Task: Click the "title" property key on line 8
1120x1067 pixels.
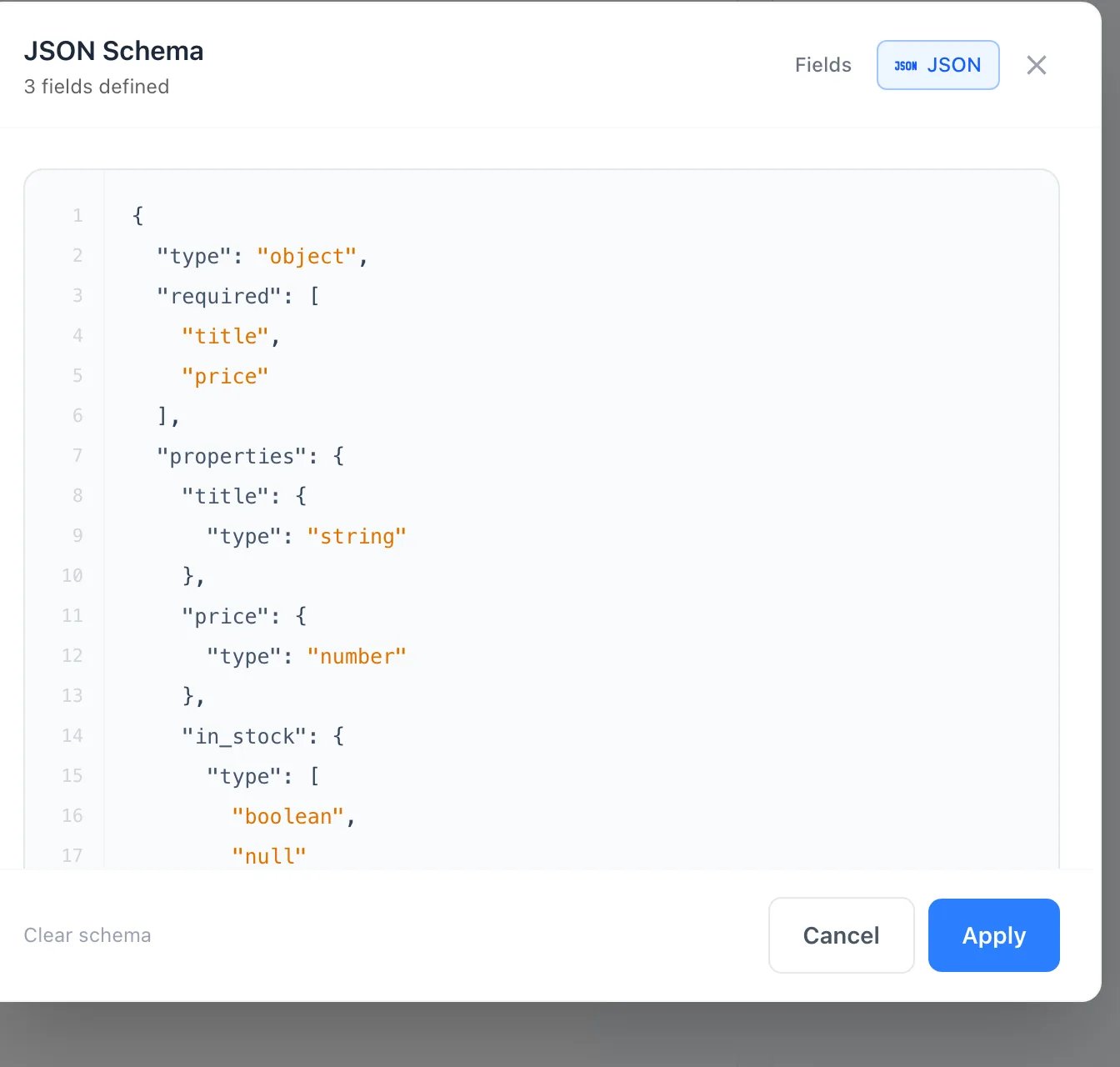Action: [225, 496]
